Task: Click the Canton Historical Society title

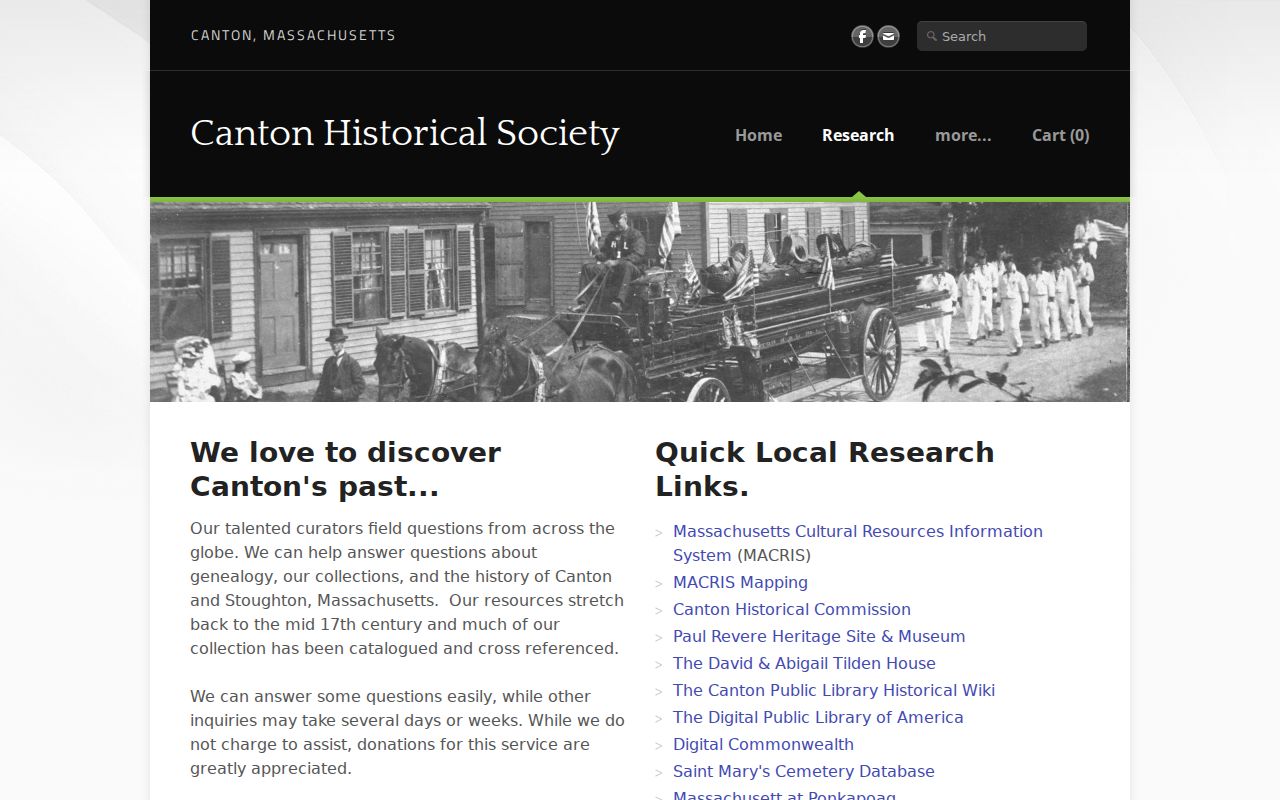Action: click(405, 133)
